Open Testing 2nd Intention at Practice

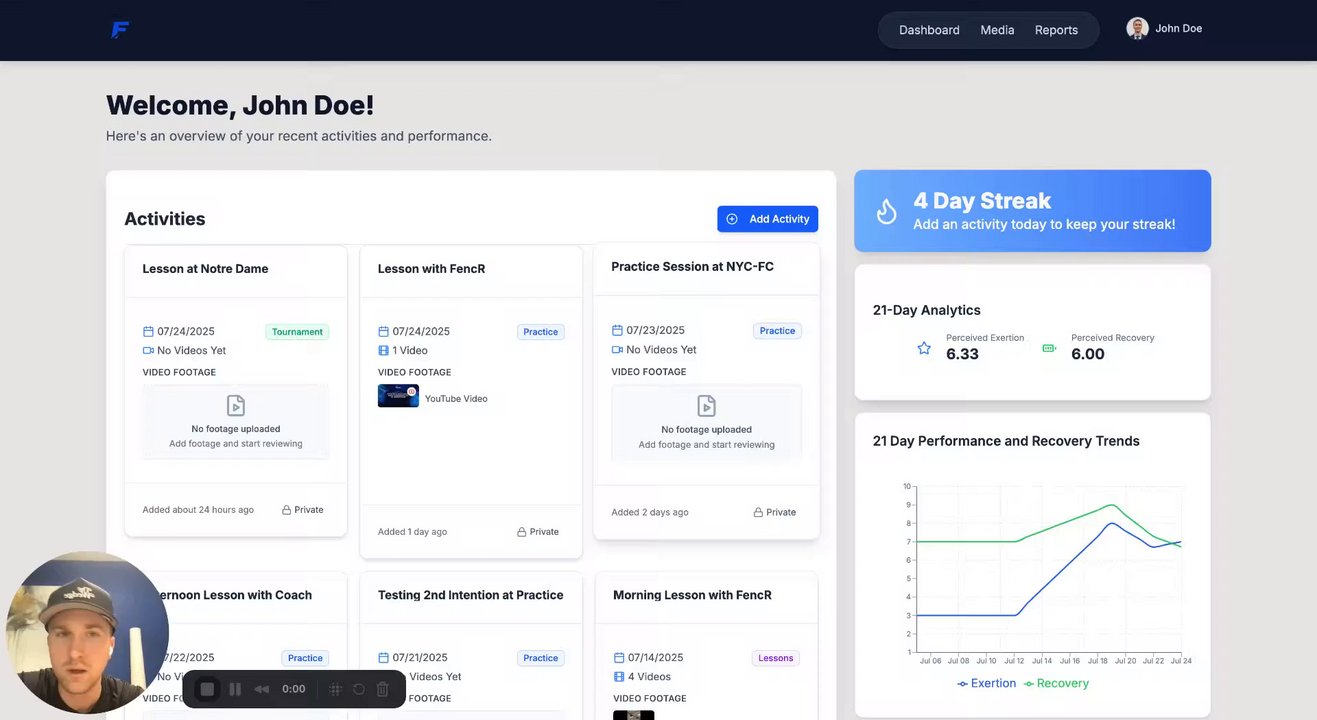point(470,595)
